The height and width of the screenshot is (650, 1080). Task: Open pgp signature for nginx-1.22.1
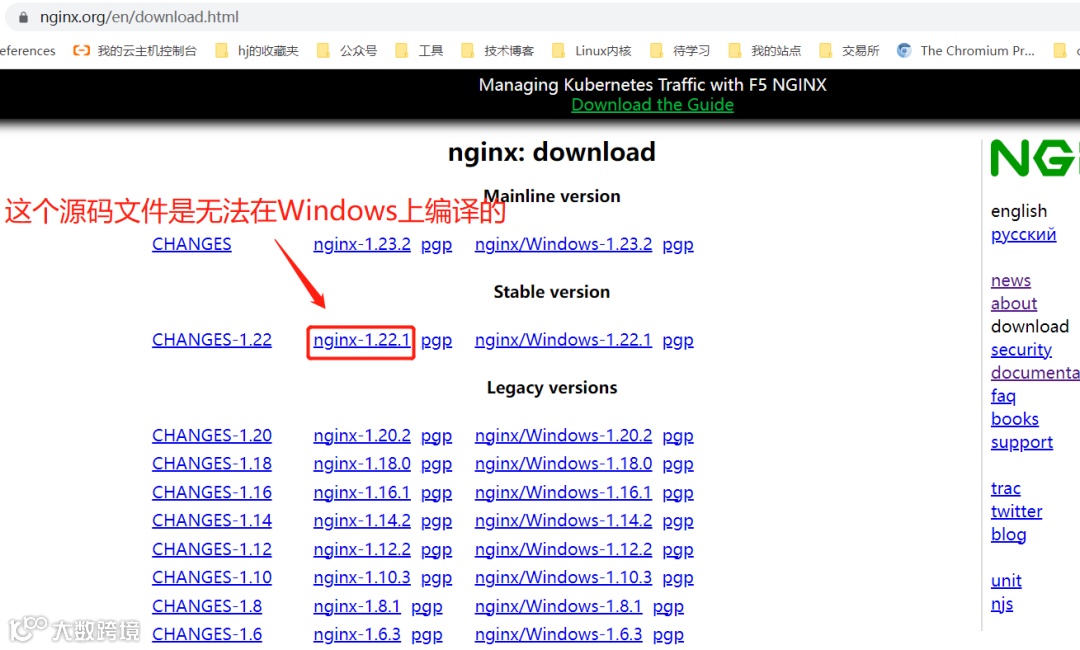[x=437, y=341]
